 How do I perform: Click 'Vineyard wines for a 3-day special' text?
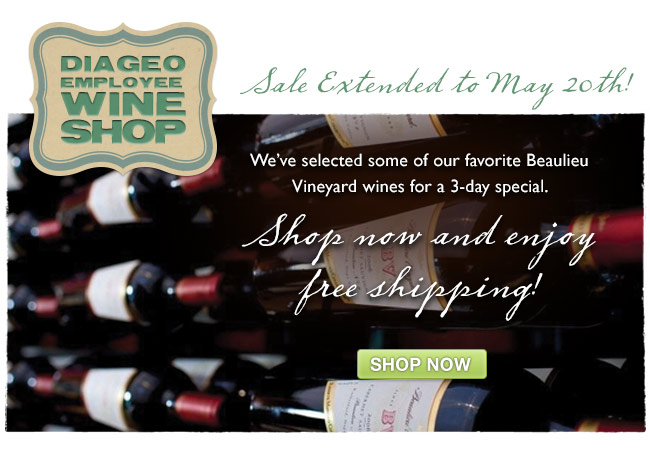[420, 187]
